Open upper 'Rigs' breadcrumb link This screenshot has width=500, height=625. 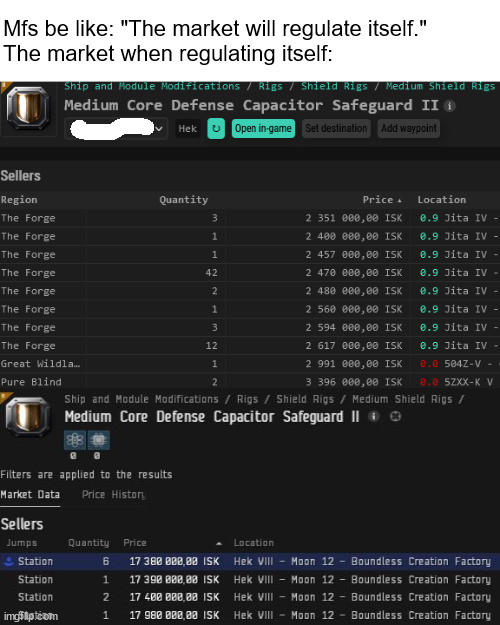[x=270, y=86]
